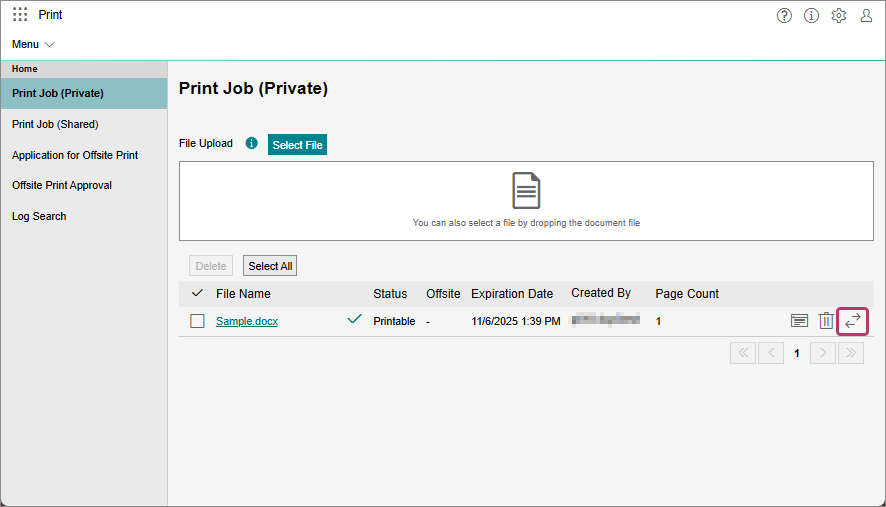Open the app launcher grid icon

(x=20, y=15)
